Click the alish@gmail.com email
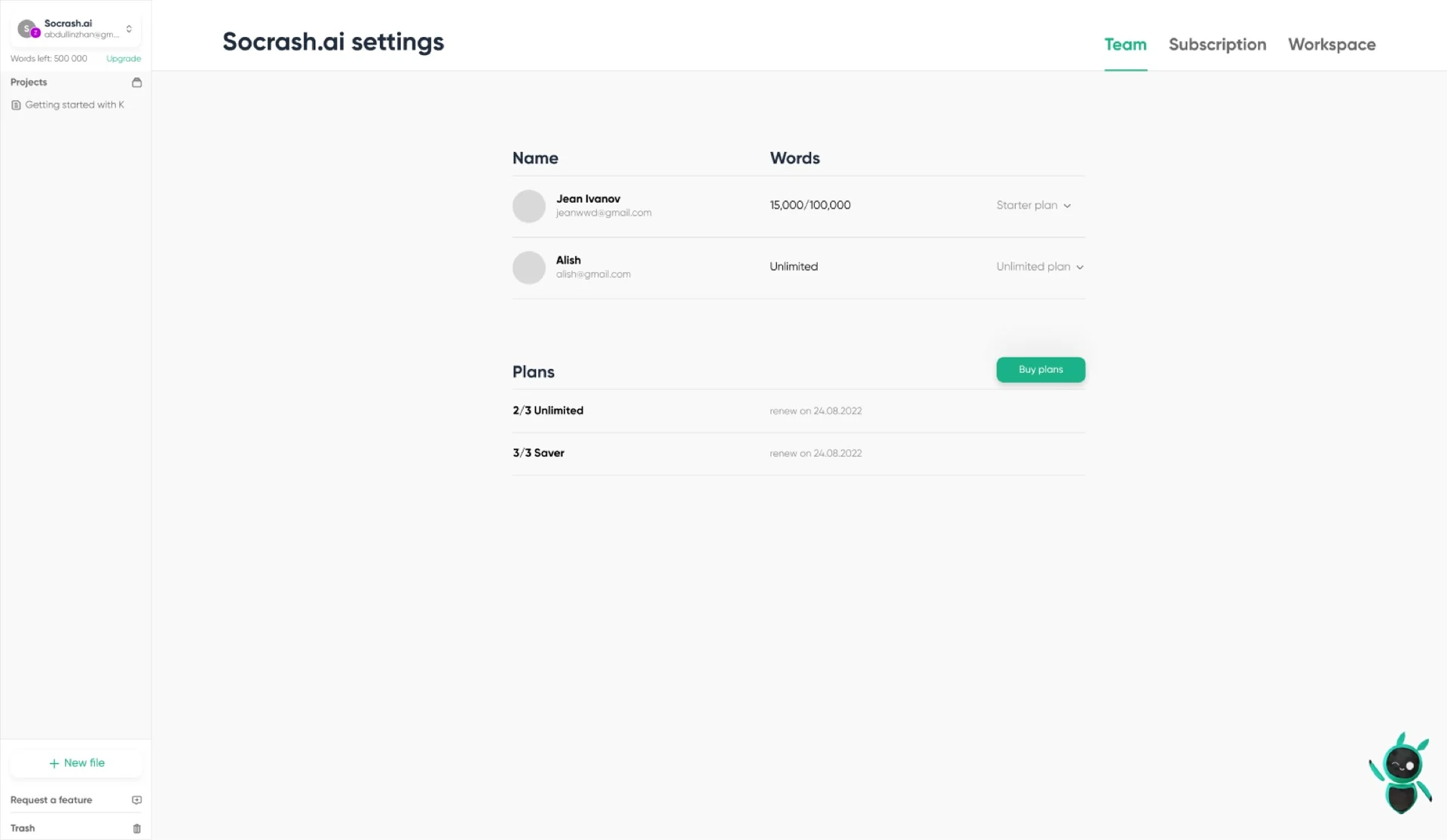Screen dimensions: 1447x840 point(593,274)
